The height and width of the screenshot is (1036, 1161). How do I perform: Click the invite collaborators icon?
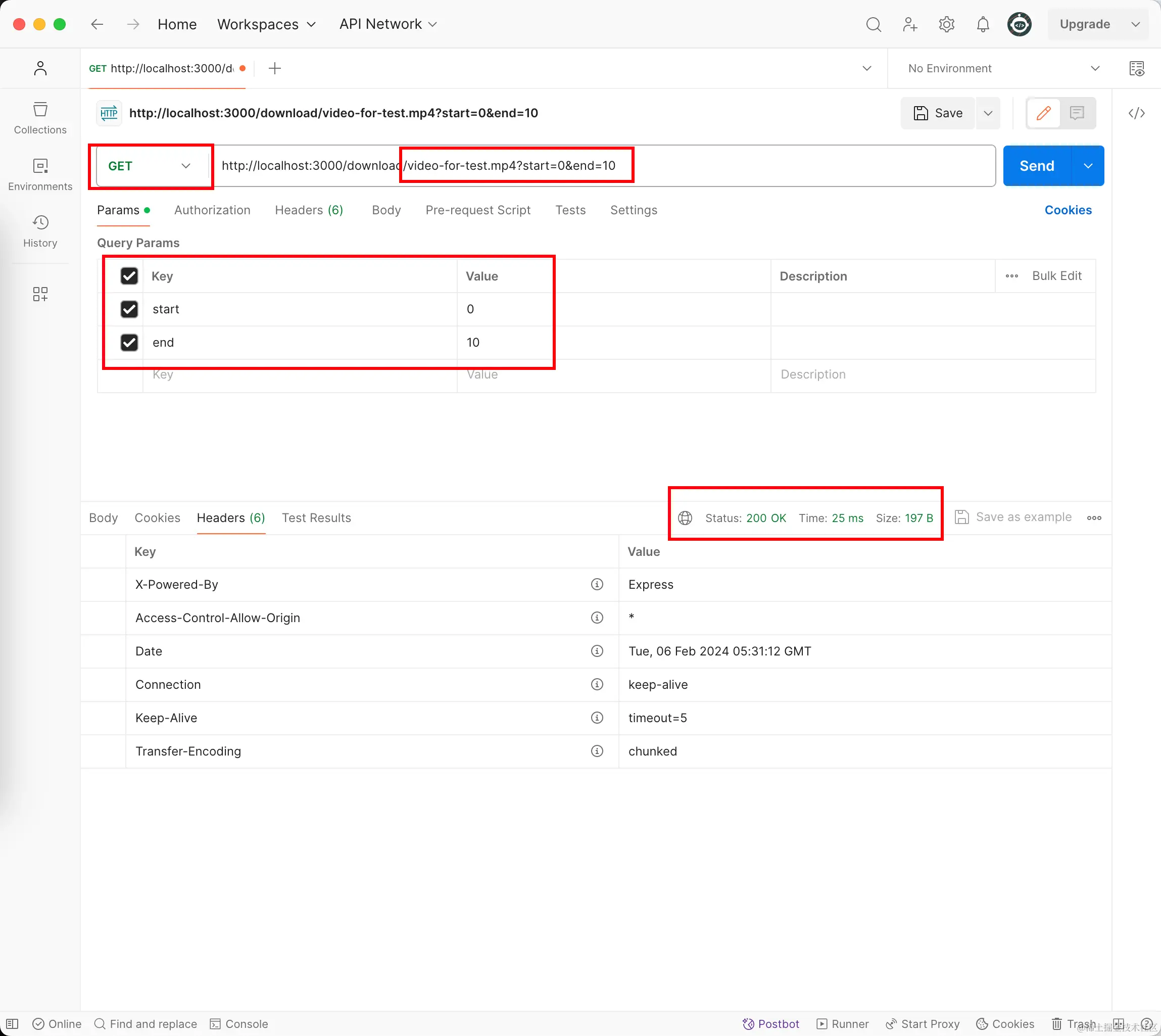point(910,24)
